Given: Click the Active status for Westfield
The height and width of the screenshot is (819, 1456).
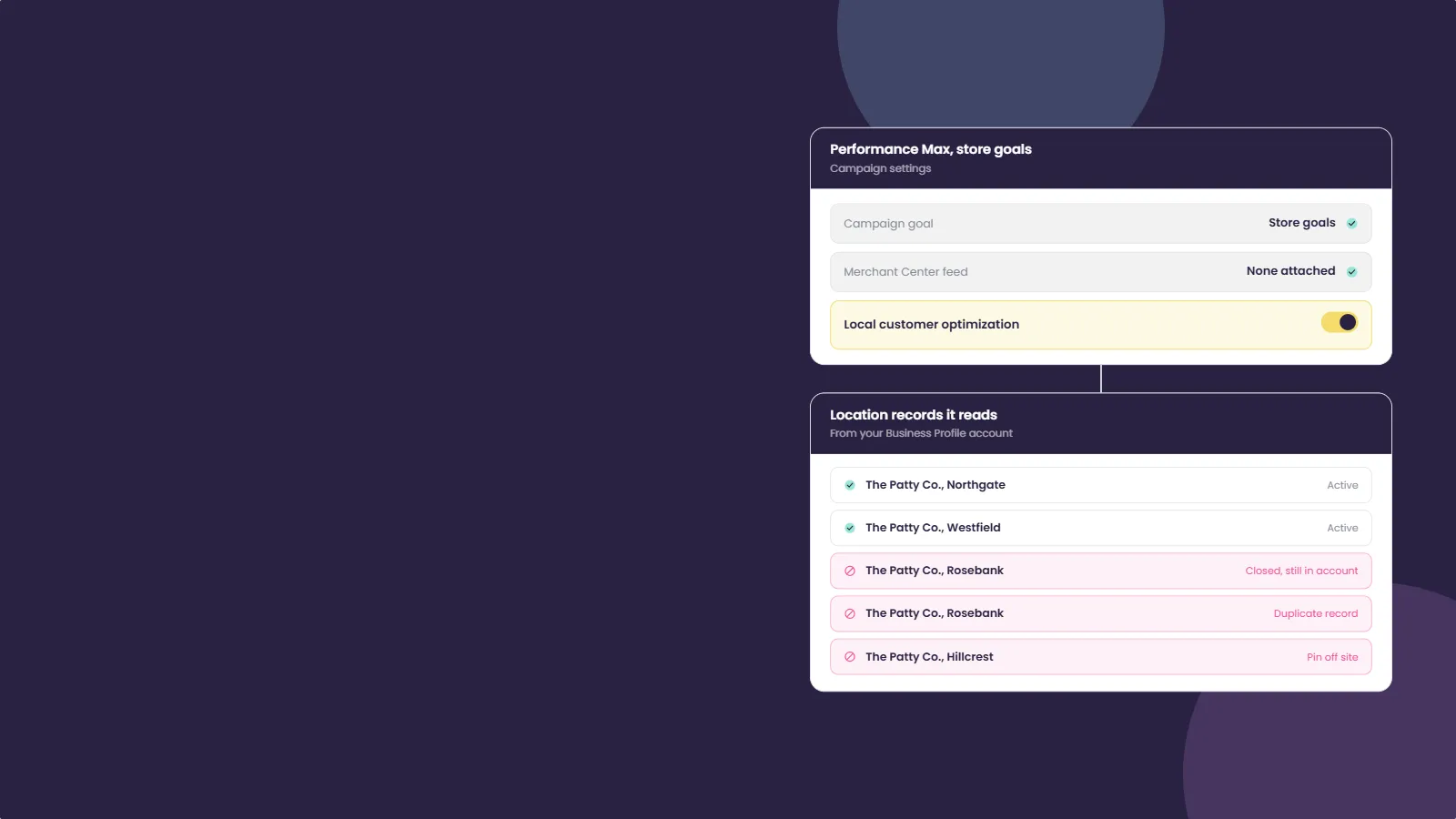Looking at the screenshot, I should (1342, 528).
